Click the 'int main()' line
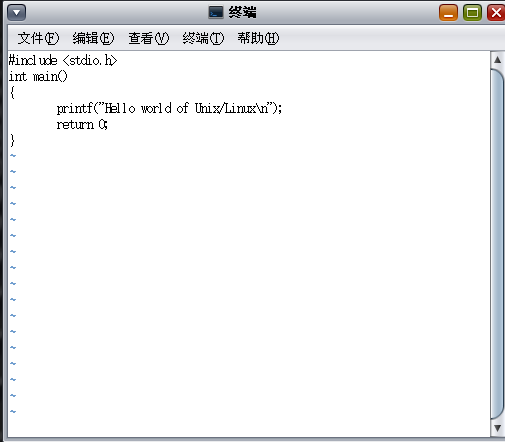 (38, 76)
